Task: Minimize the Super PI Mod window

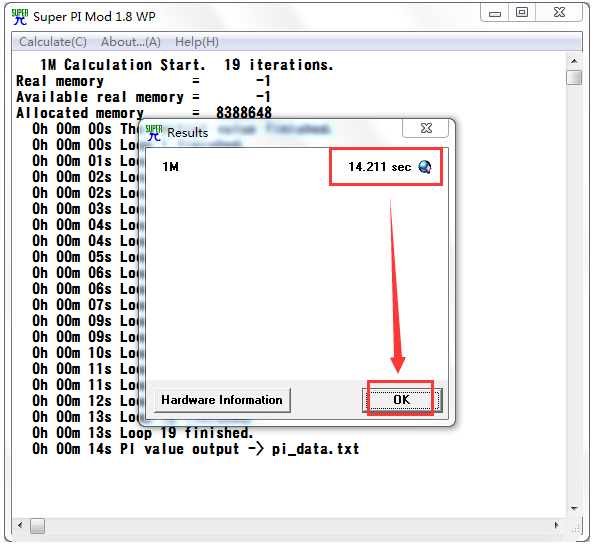Action: (494, 14)
